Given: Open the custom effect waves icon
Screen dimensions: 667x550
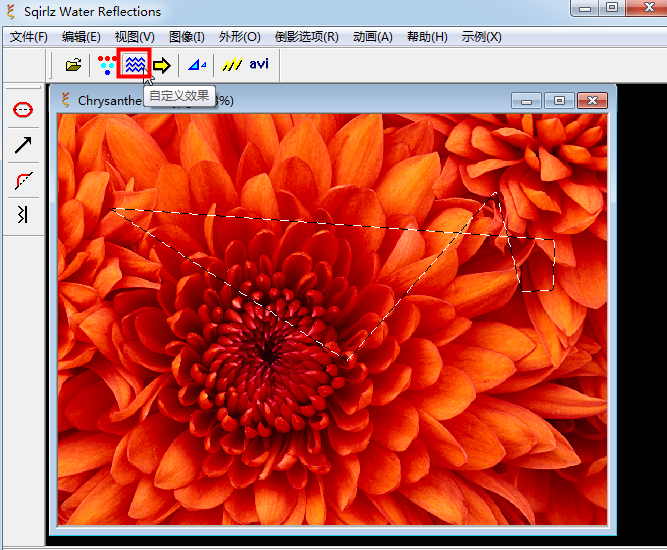Looking at the screenshot, I should (134, 64).
